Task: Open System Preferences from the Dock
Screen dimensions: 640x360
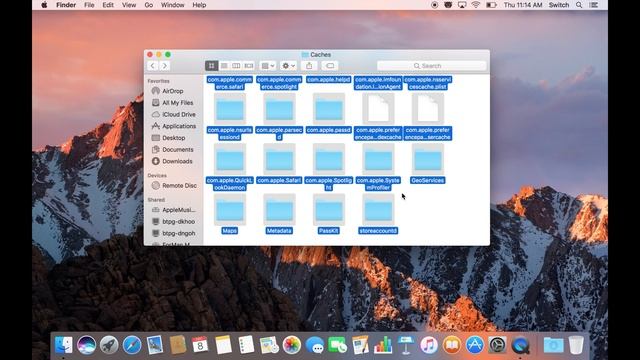Action: (498, 345)
